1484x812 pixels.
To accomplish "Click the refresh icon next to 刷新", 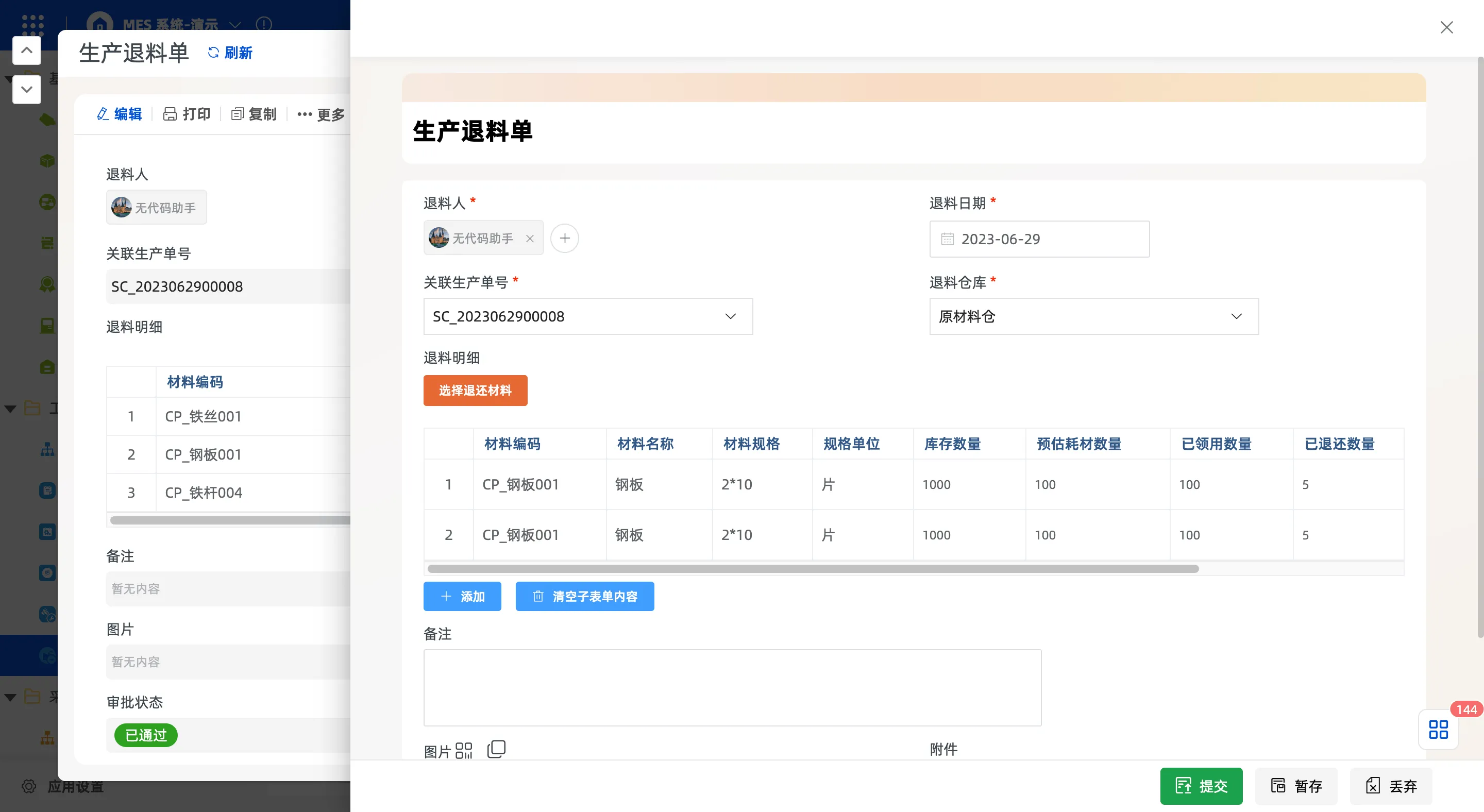I will pos(213,53).
